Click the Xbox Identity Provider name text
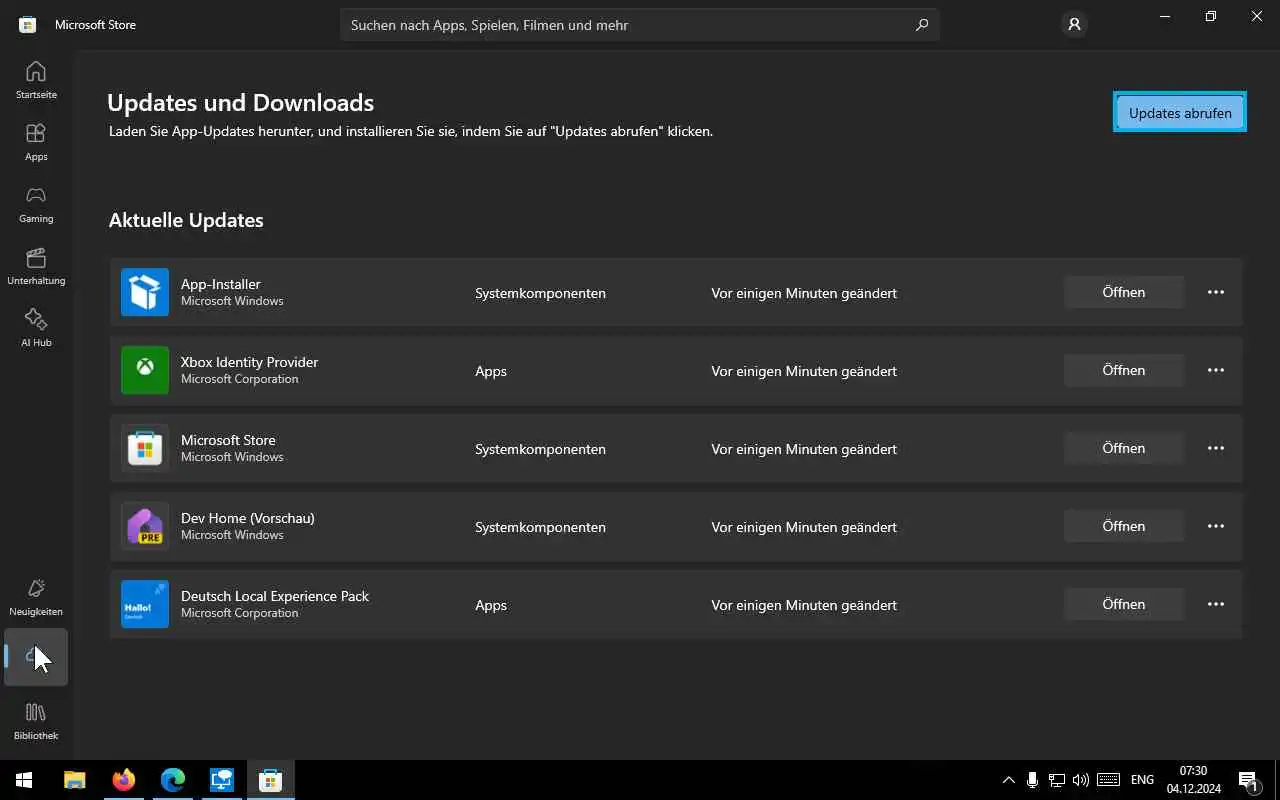This screenshot has height=800, width=1280. [249, 362]
